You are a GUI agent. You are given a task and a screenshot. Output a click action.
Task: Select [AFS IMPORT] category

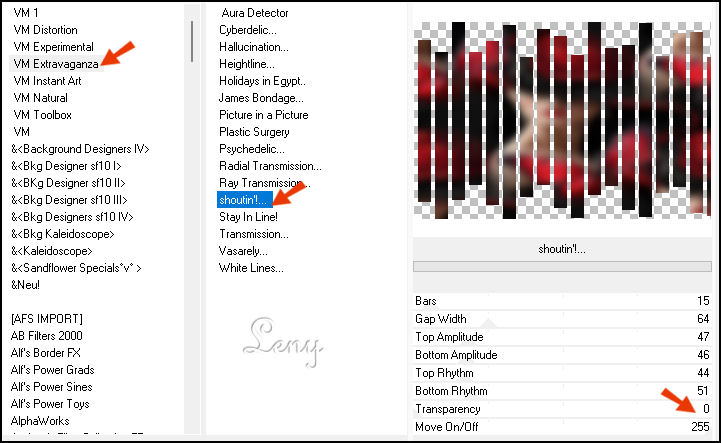pyautogui.click(x=46, y=319)
